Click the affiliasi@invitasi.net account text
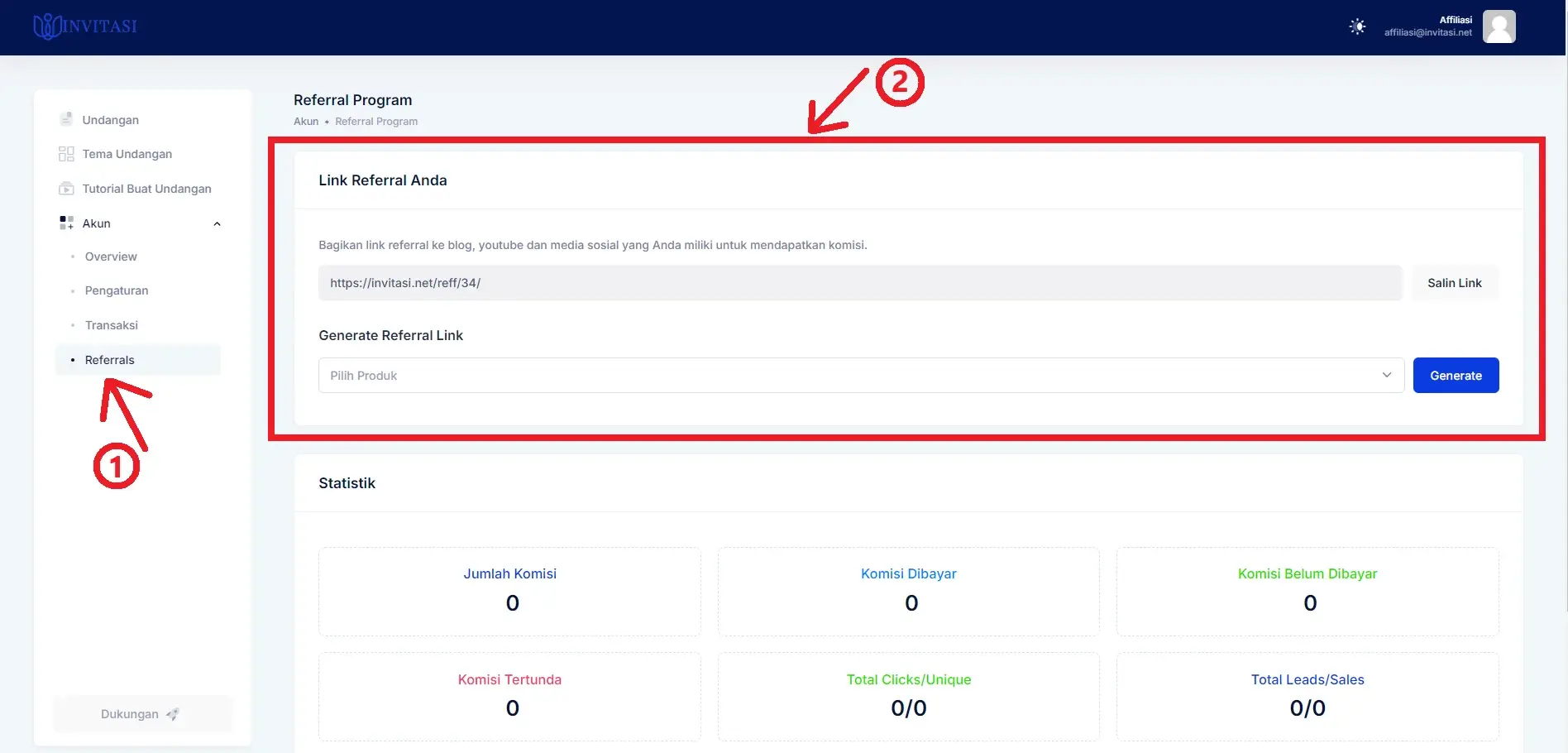This screenshot has height=753, width=1568. [x=1427, y=33]
